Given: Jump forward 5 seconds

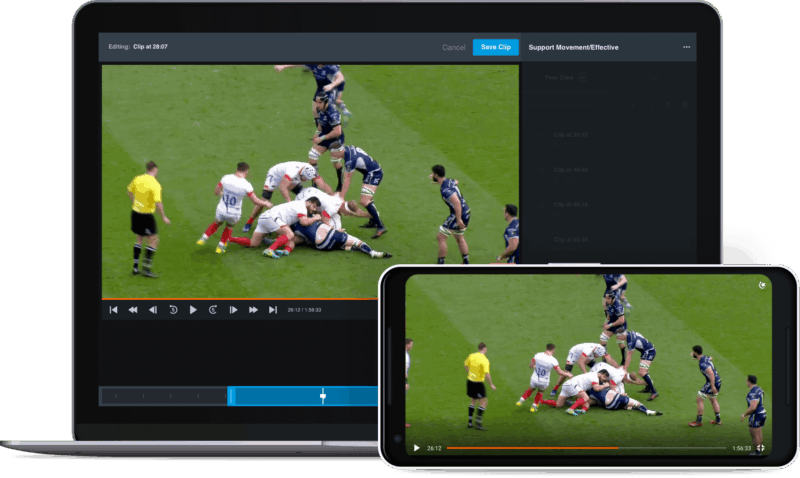Looking at the screenshot, I should click(x=213, y=310).
